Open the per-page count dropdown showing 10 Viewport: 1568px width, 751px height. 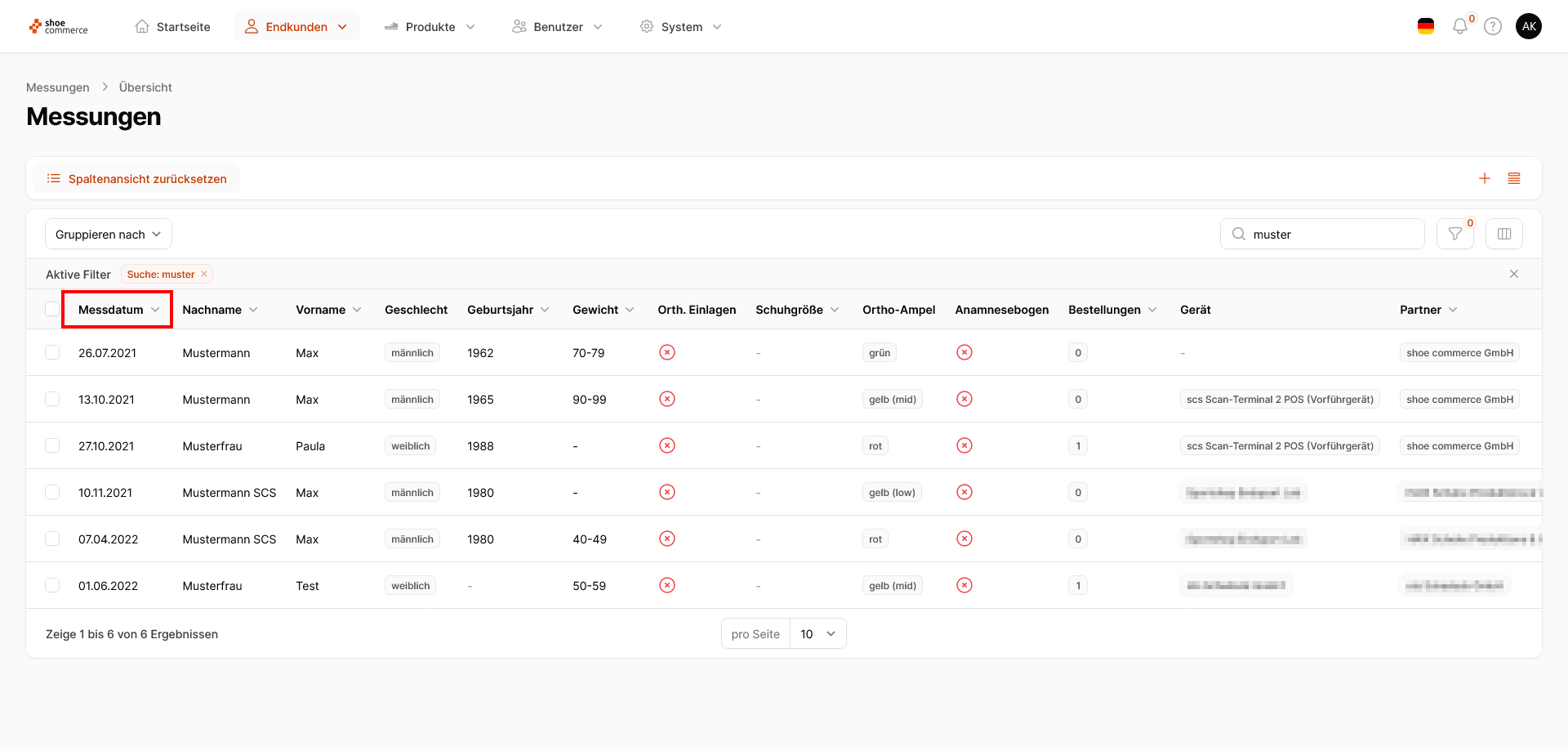click(x=817, y=634)
